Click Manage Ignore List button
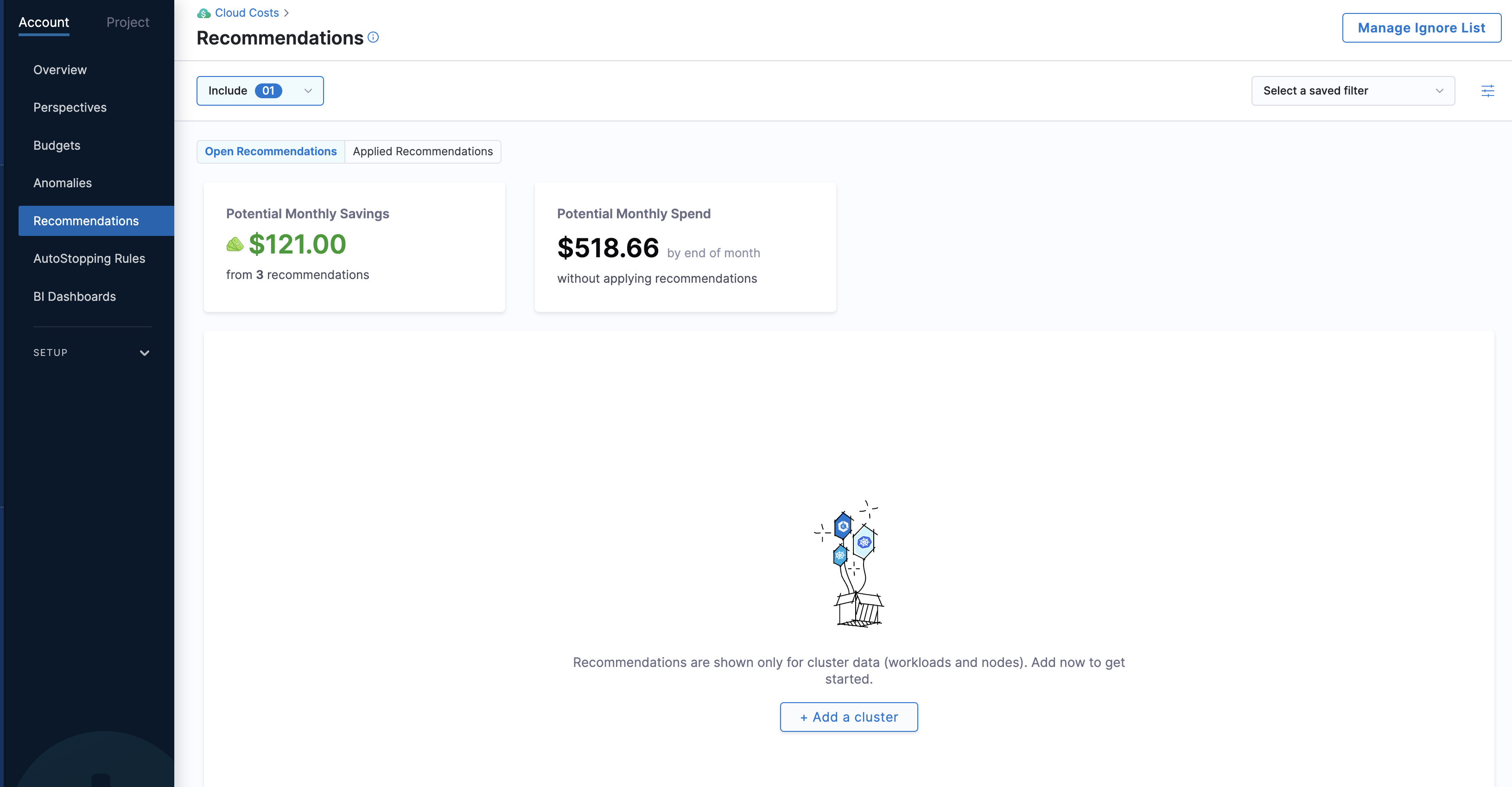Screen dimensions: 1512x787 click(1421, 28)
